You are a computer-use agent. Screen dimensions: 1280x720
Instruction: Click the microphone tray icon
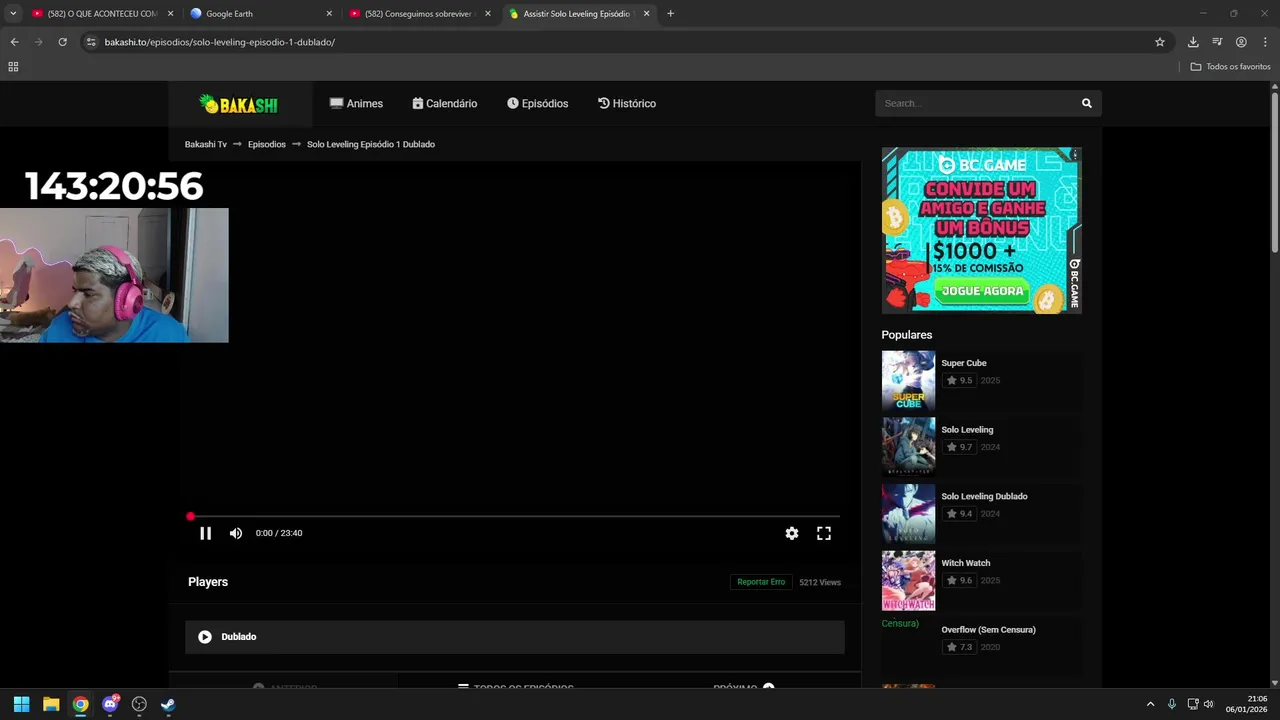tap(1172, 704)
